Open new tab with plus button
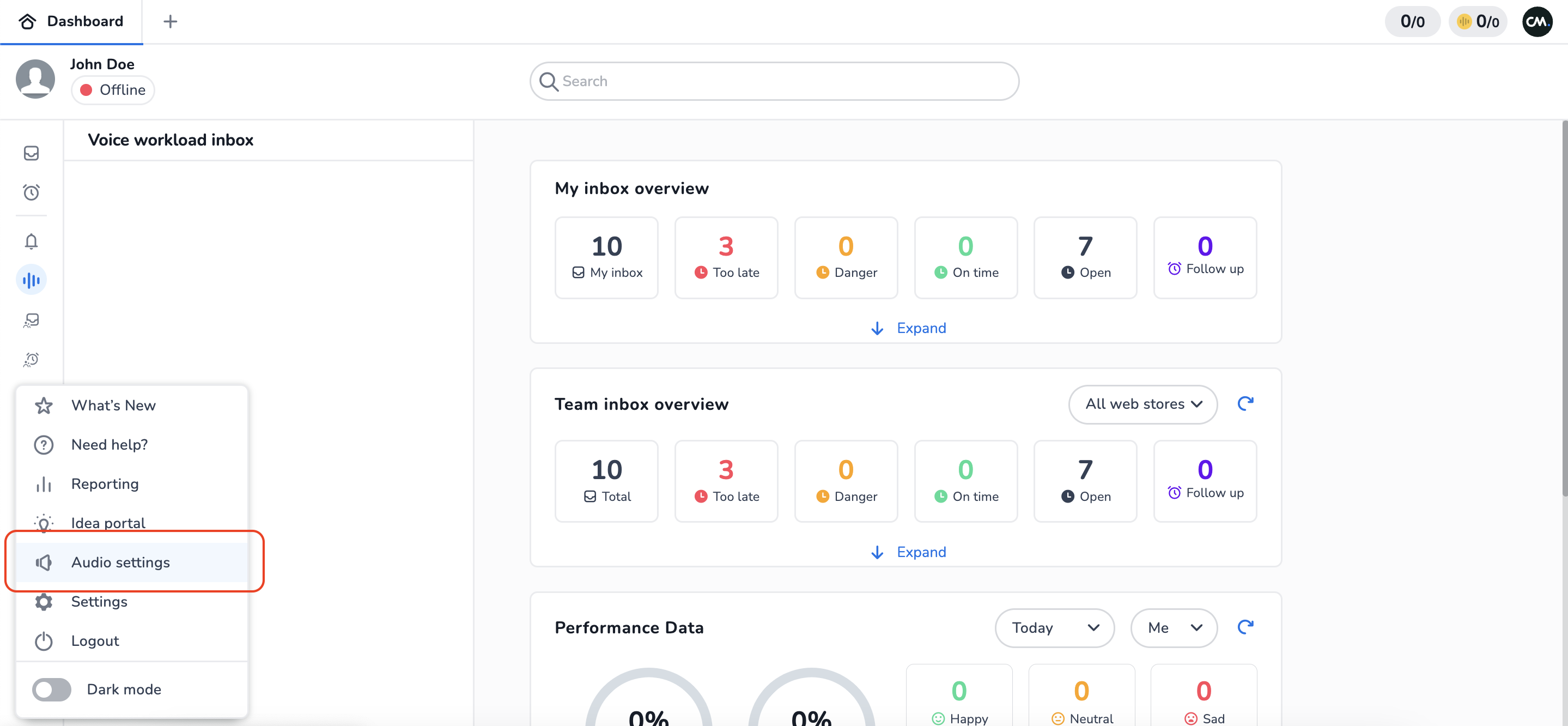 [x=171, y=22]
